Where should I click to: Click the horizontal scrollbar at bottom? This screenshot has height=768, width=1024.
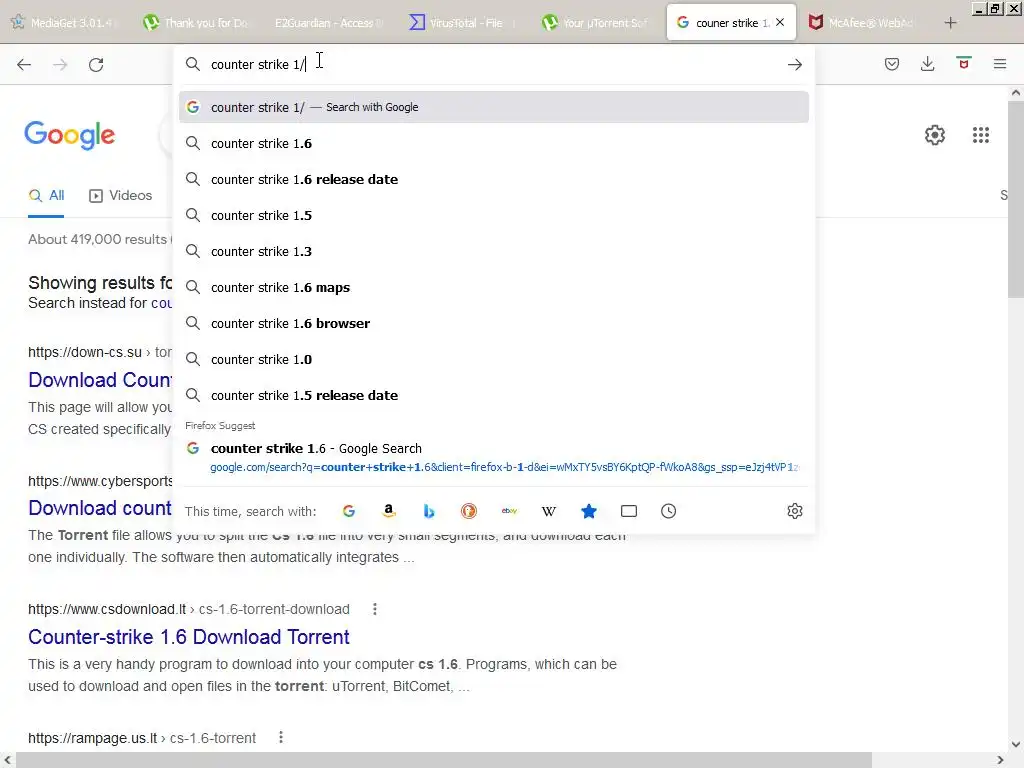coord(443,760)
